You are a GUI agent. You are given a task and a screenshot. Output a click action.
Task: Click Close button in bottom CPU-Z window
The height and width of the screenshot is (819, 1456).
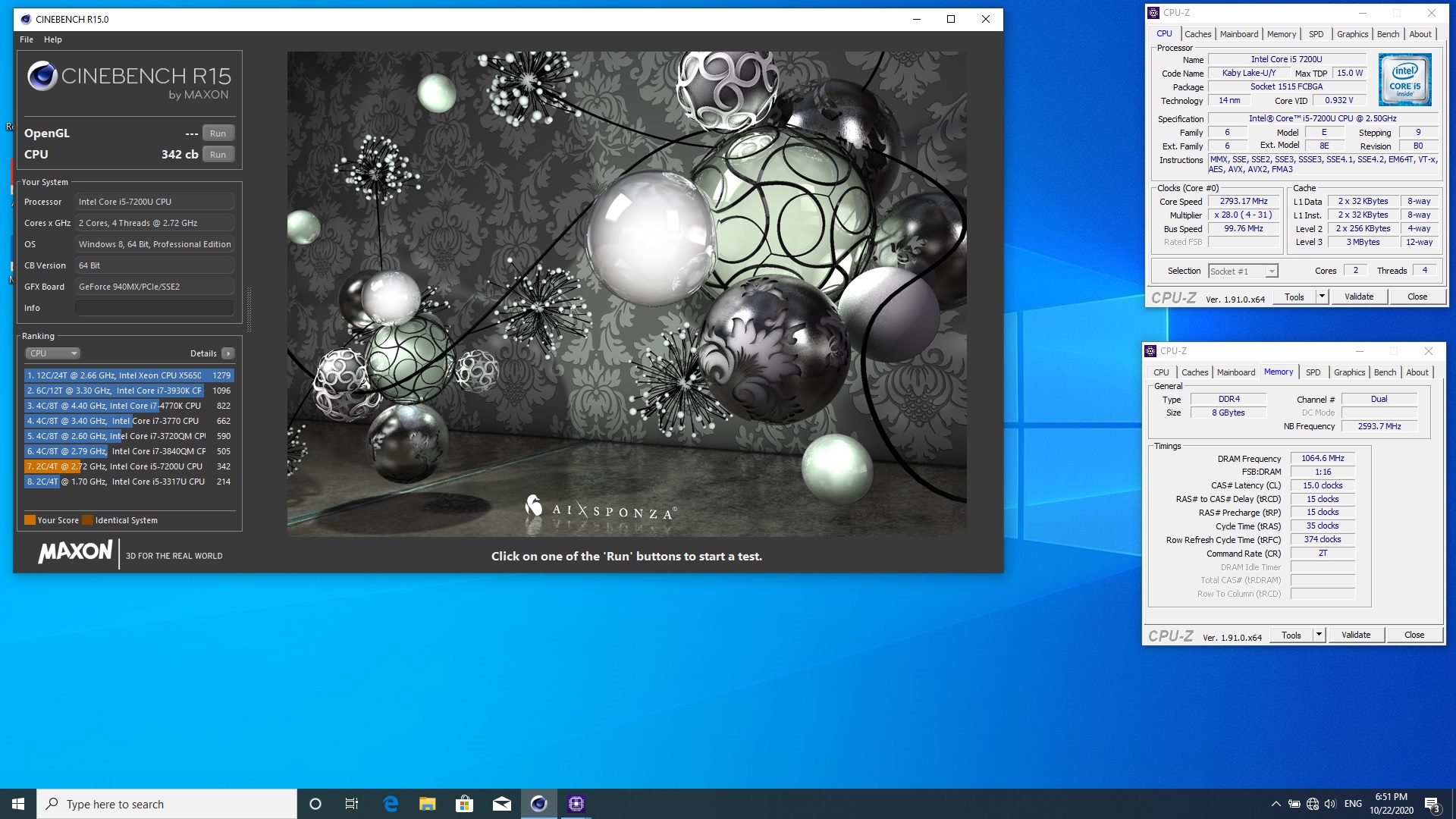[1414, 635]
